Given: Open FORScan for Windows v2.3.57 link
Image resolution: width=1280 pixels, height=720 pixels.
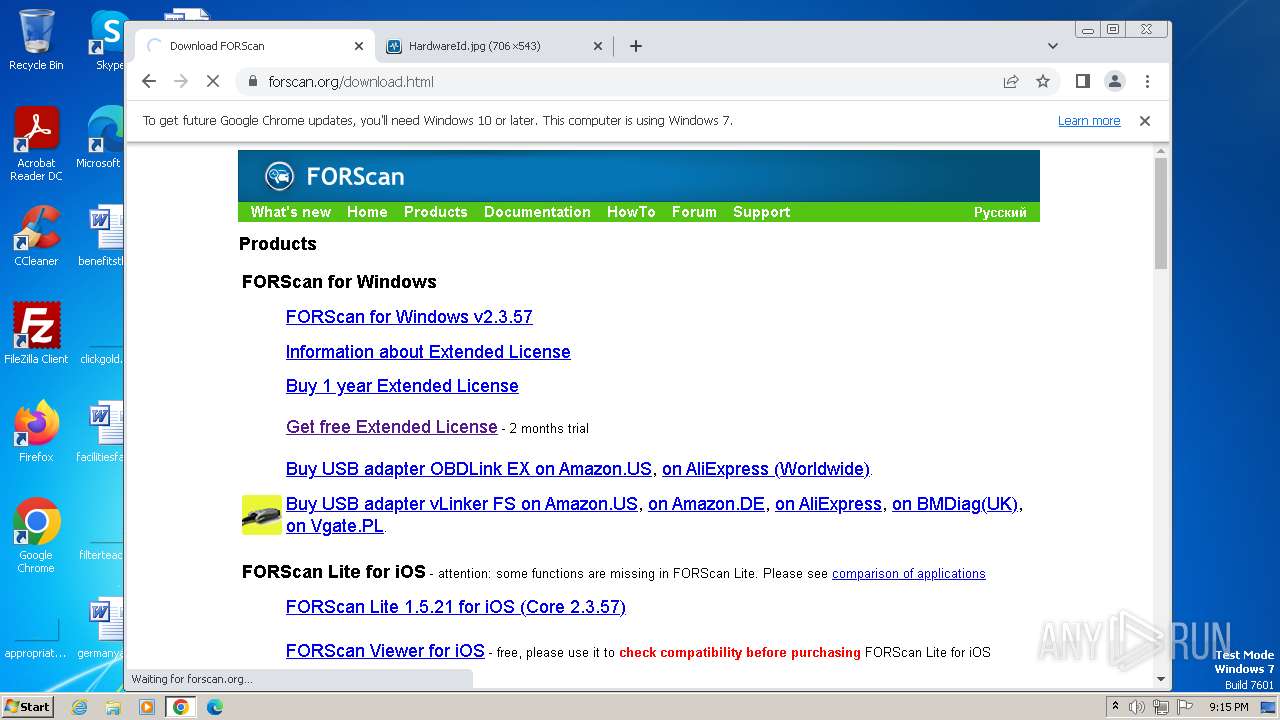Looking at the screenshot, I should (x=409, y=317).
